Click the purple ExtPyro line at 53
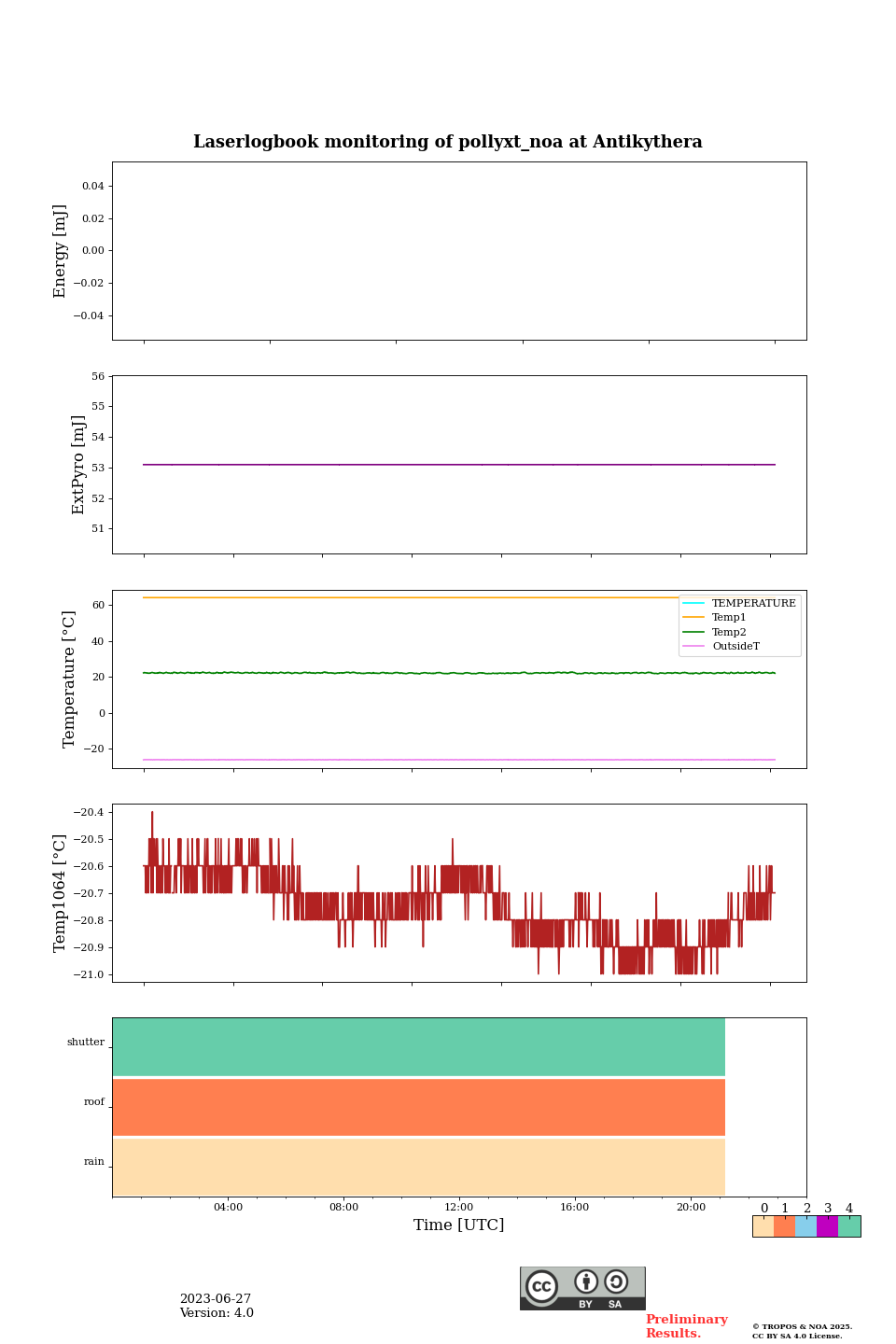 (459, 465)
